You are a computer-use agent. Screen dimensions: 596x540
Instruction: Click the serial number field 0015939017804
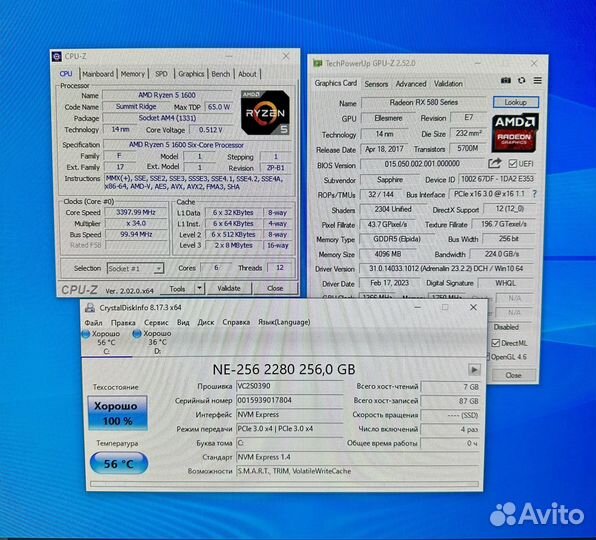tap(289, 400)
